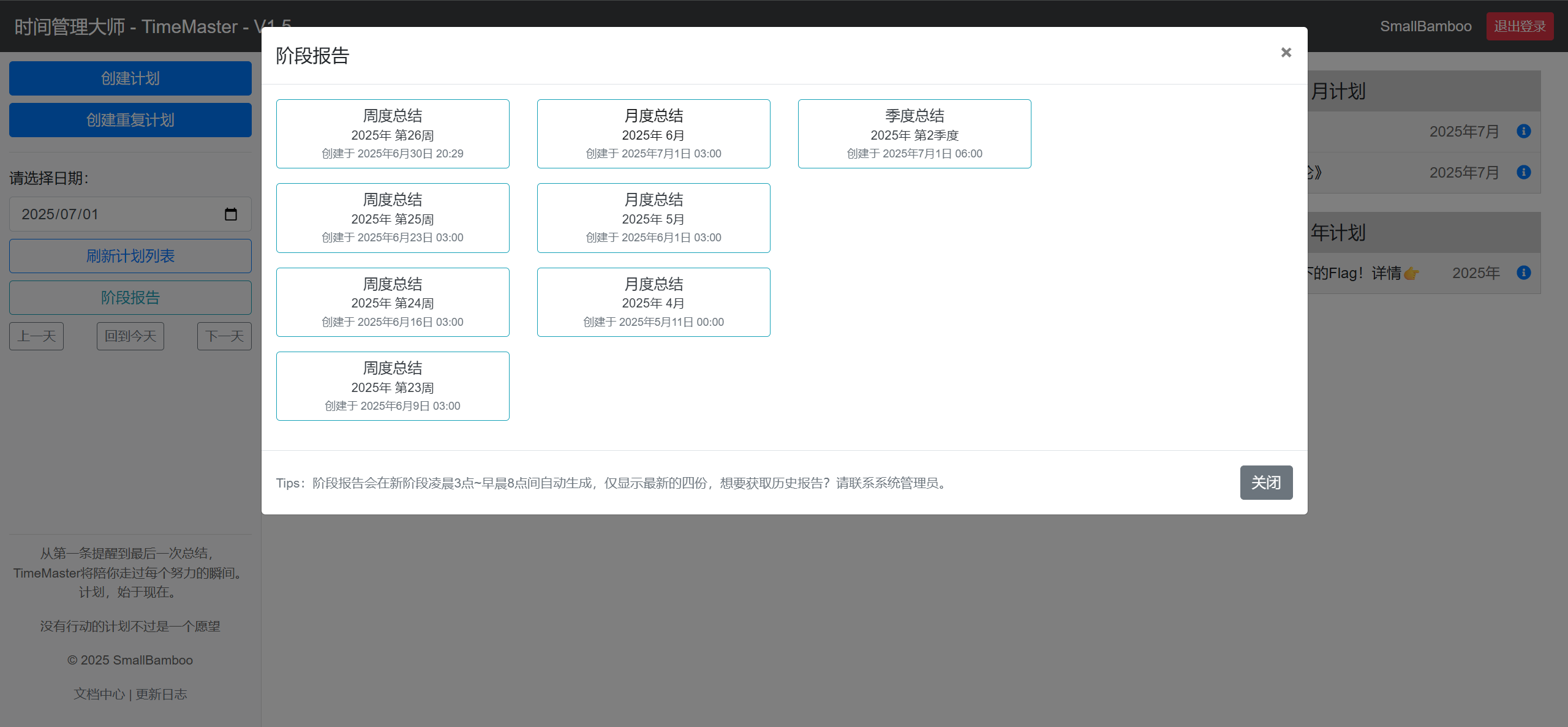
Task: Open info icon for the 2025 yearly Flag plan
Action: coord(1523,273)
